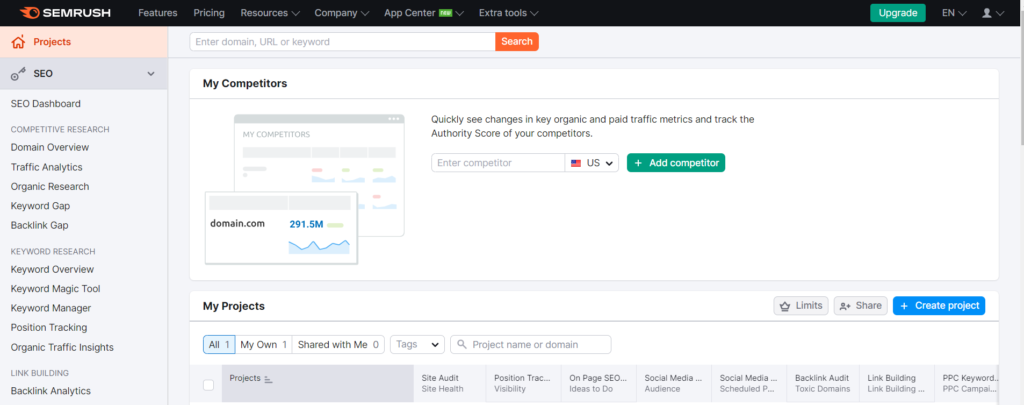The width and height of the screenshot is (1024, 405).
Task: Open the Resources menu
Action: pyautogui.click(x=270, y=13)
